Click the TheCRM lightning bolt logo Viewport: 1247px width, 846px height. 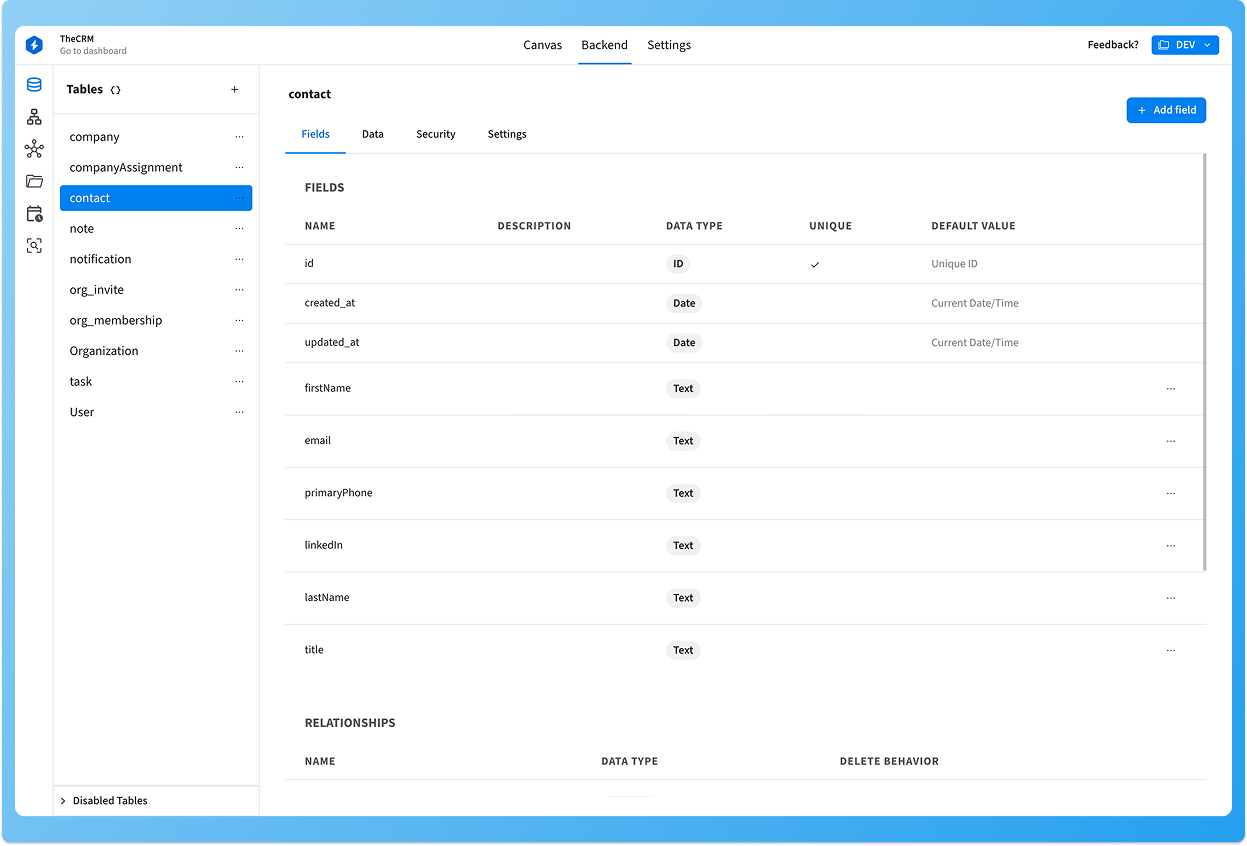click(x=34, y=45)
